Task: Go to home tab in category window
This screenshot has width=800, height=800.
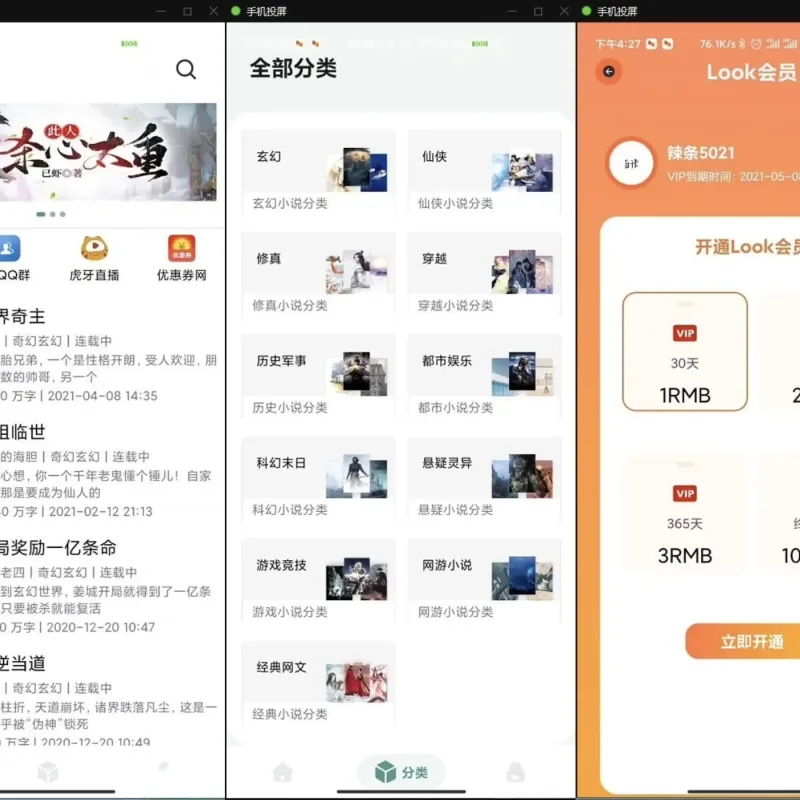Action: coord(283,772)
